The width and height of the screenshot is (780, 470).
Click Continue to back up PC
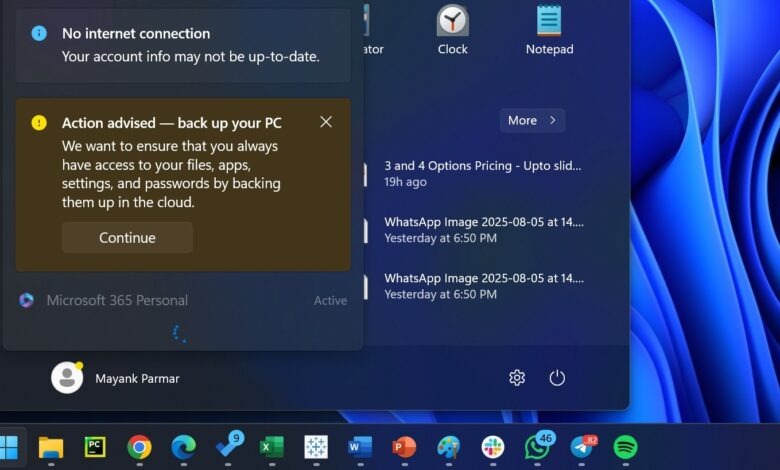(x=127, y=237)
